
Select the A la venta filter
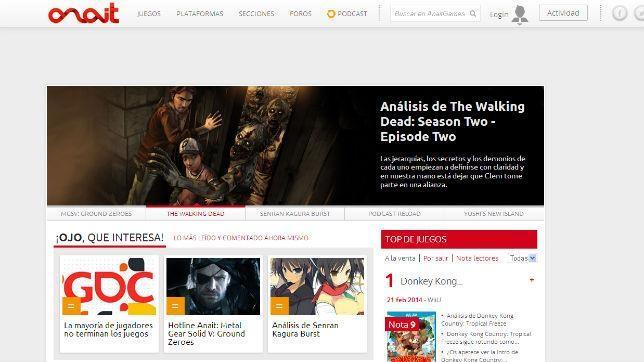400,258
